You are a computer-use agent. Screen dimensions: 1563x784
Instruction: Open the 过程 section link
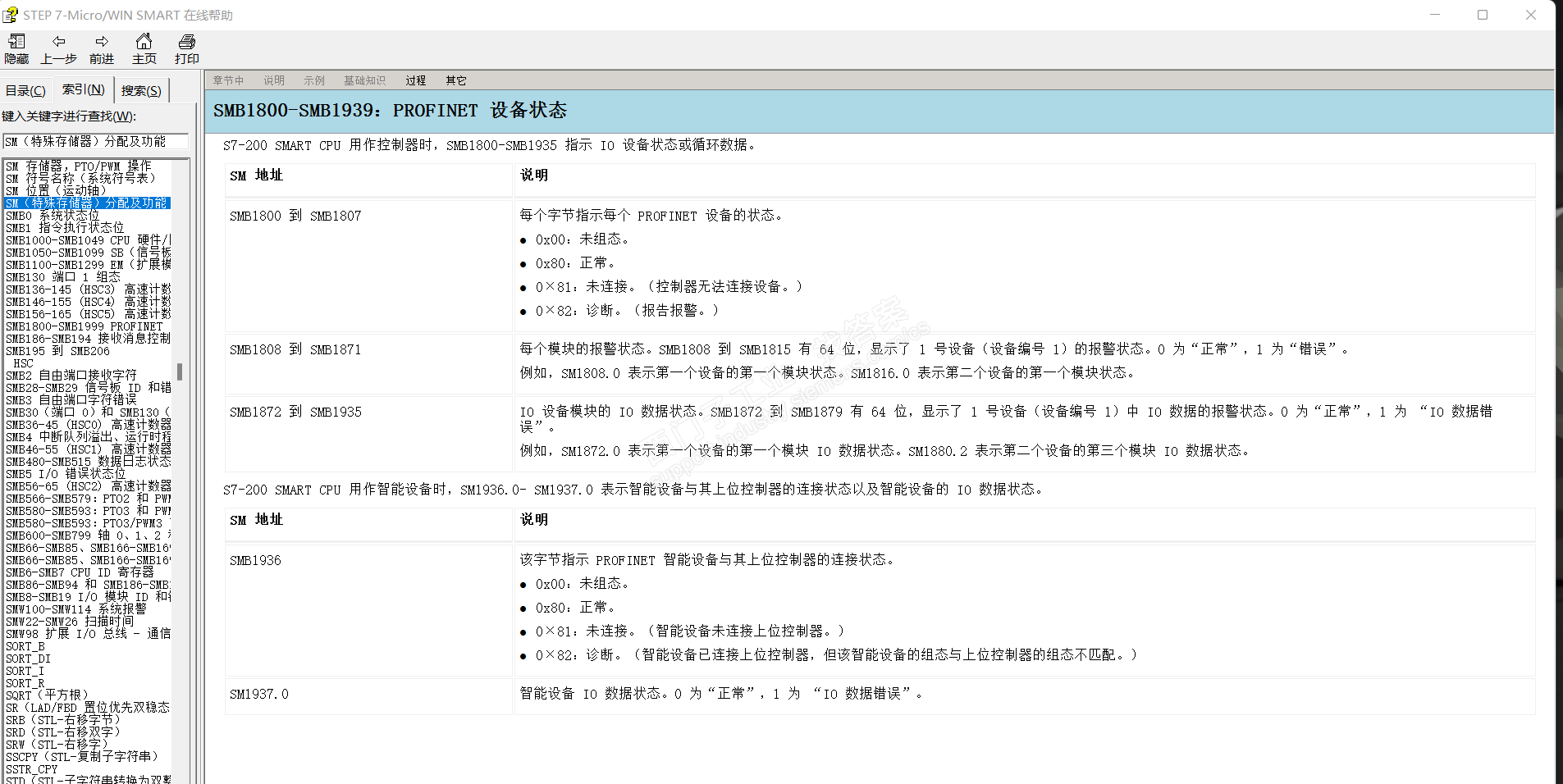(416, 80)
